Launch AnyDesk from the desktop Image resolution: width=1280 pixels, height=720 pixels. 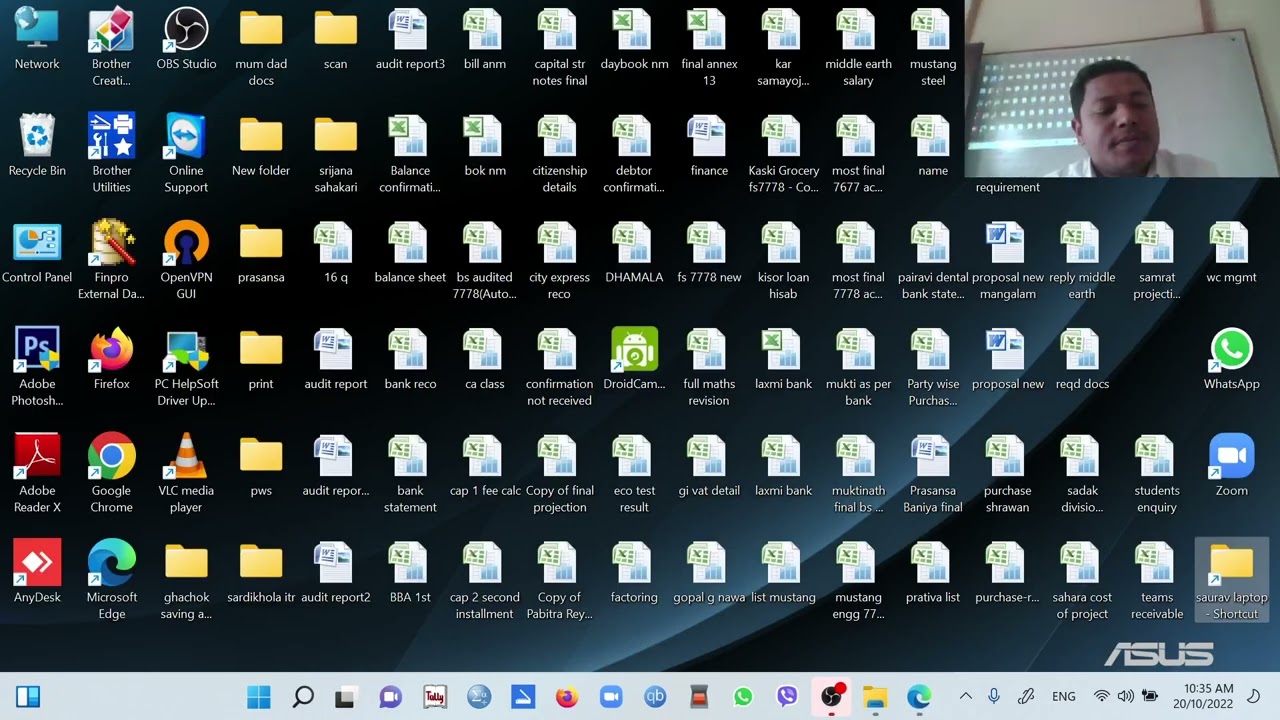point(37,573)
